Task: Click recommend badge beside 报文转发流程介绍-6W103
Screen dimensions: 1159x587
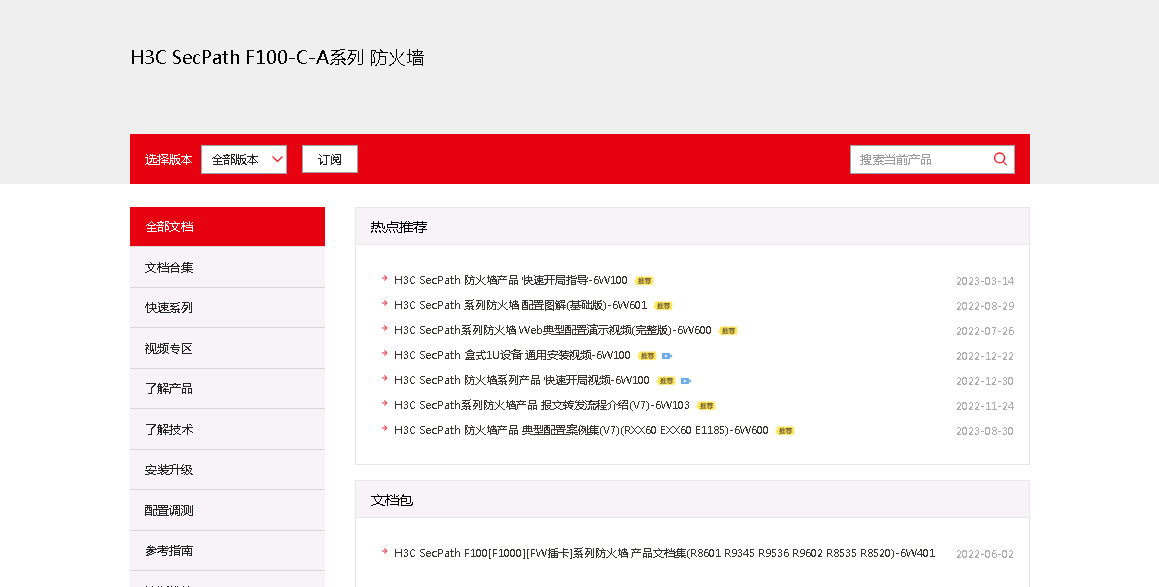Action: [707, 406]
